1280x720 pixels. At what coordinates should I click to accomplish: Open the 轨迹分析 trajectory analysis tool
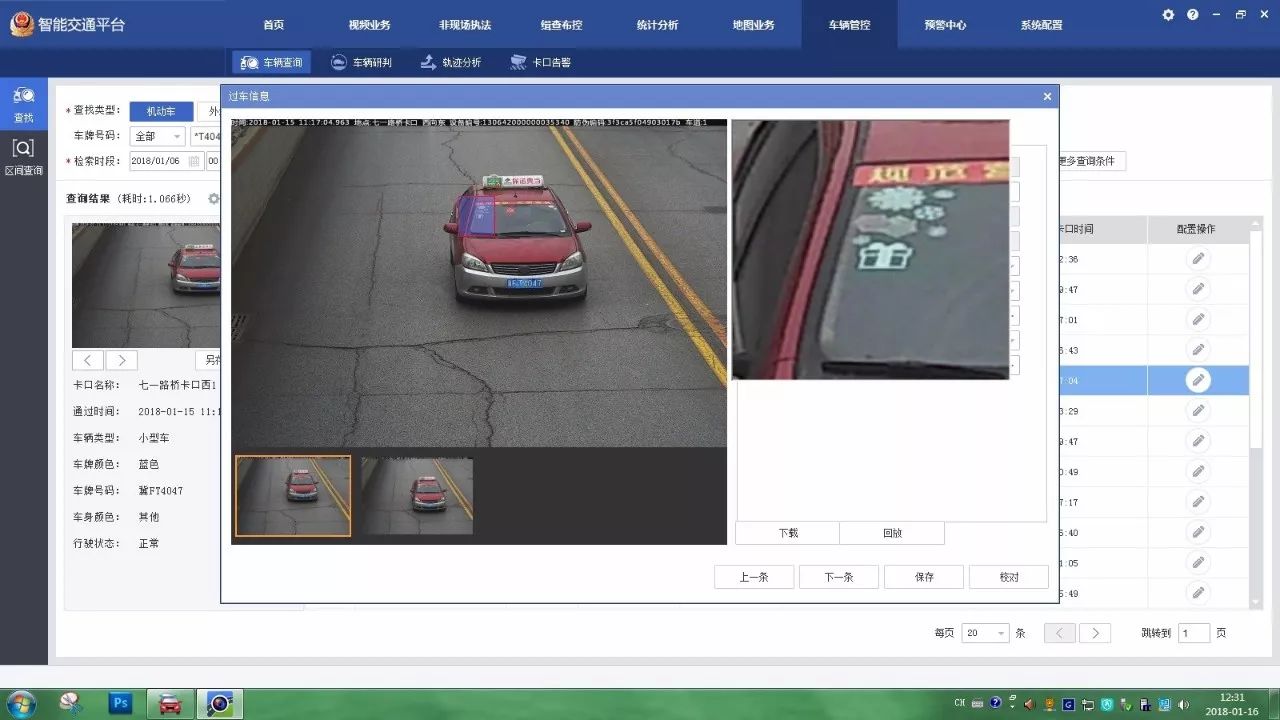pyautogui.click(x=451, y=62)
